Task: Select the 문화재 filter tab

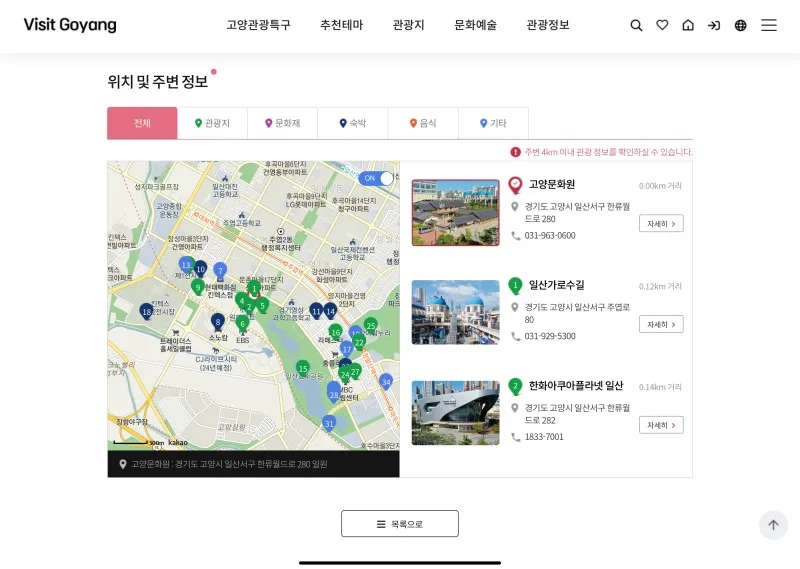Action: [283, 123]
